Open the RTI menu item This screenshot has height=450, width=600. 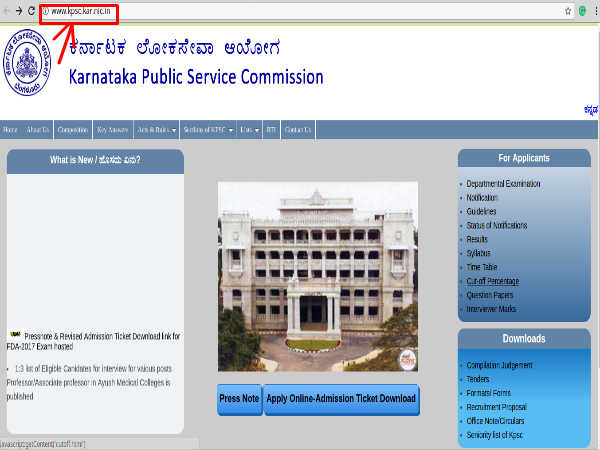coord(271,130)
